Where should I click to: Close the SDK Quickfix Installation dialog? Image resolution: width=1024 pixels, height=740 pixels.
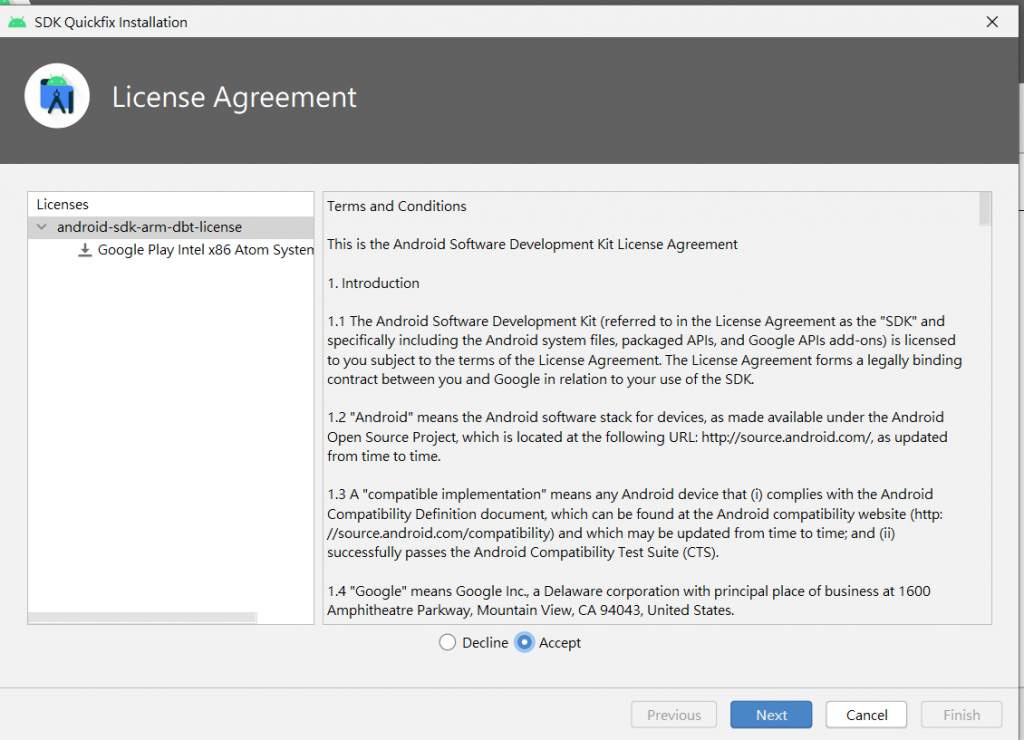point(992,22)
